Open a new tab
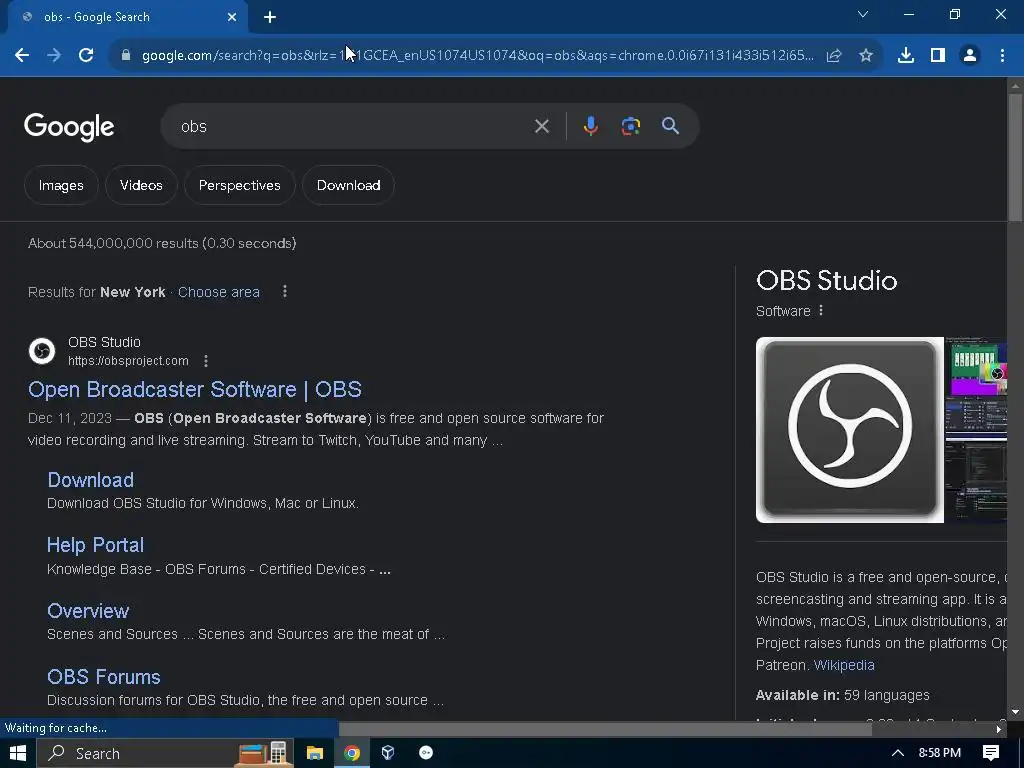This screenshot has width=1024, height=768. [x=270, y=17]
